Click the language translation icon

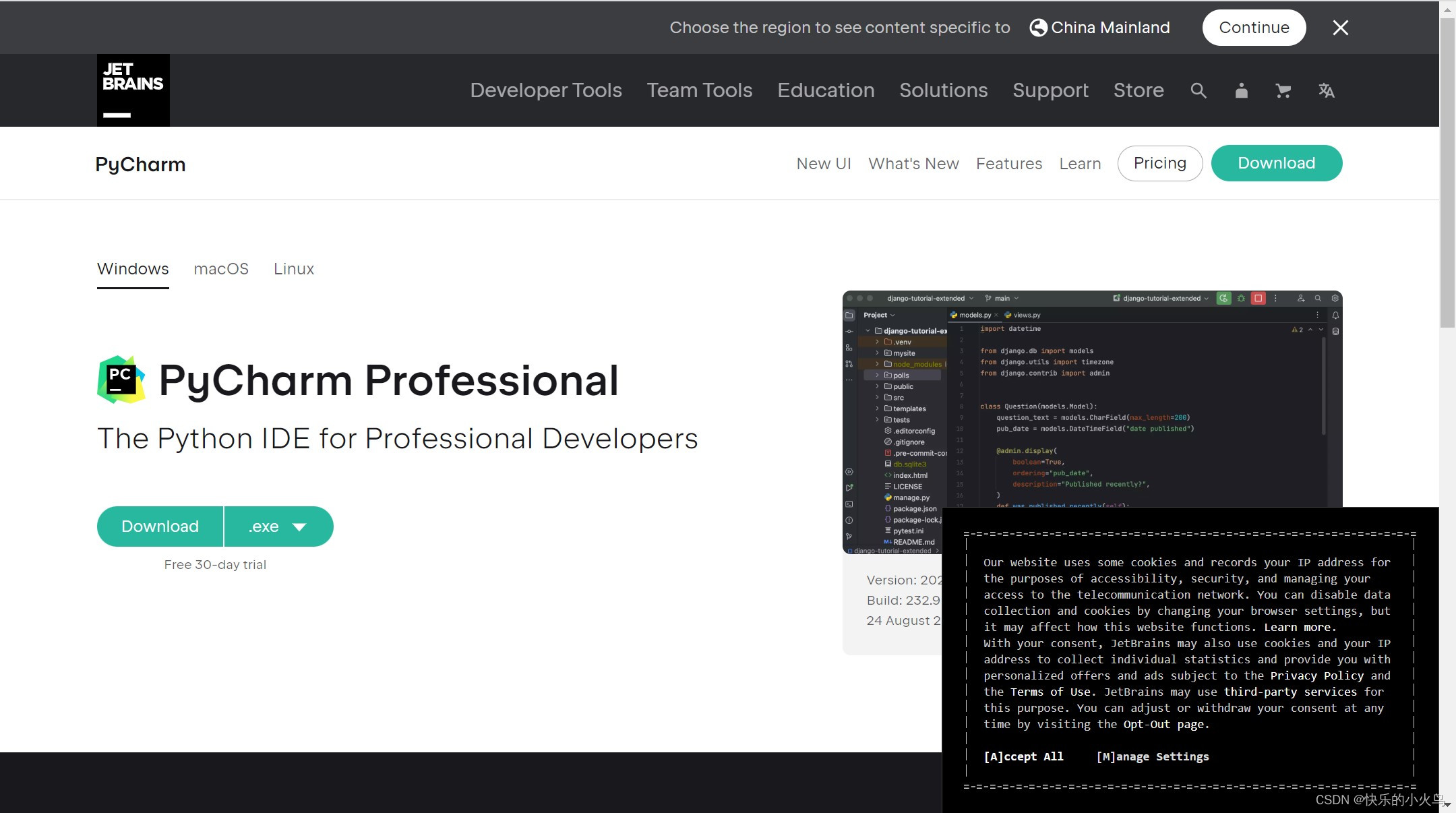(1326, 90)
